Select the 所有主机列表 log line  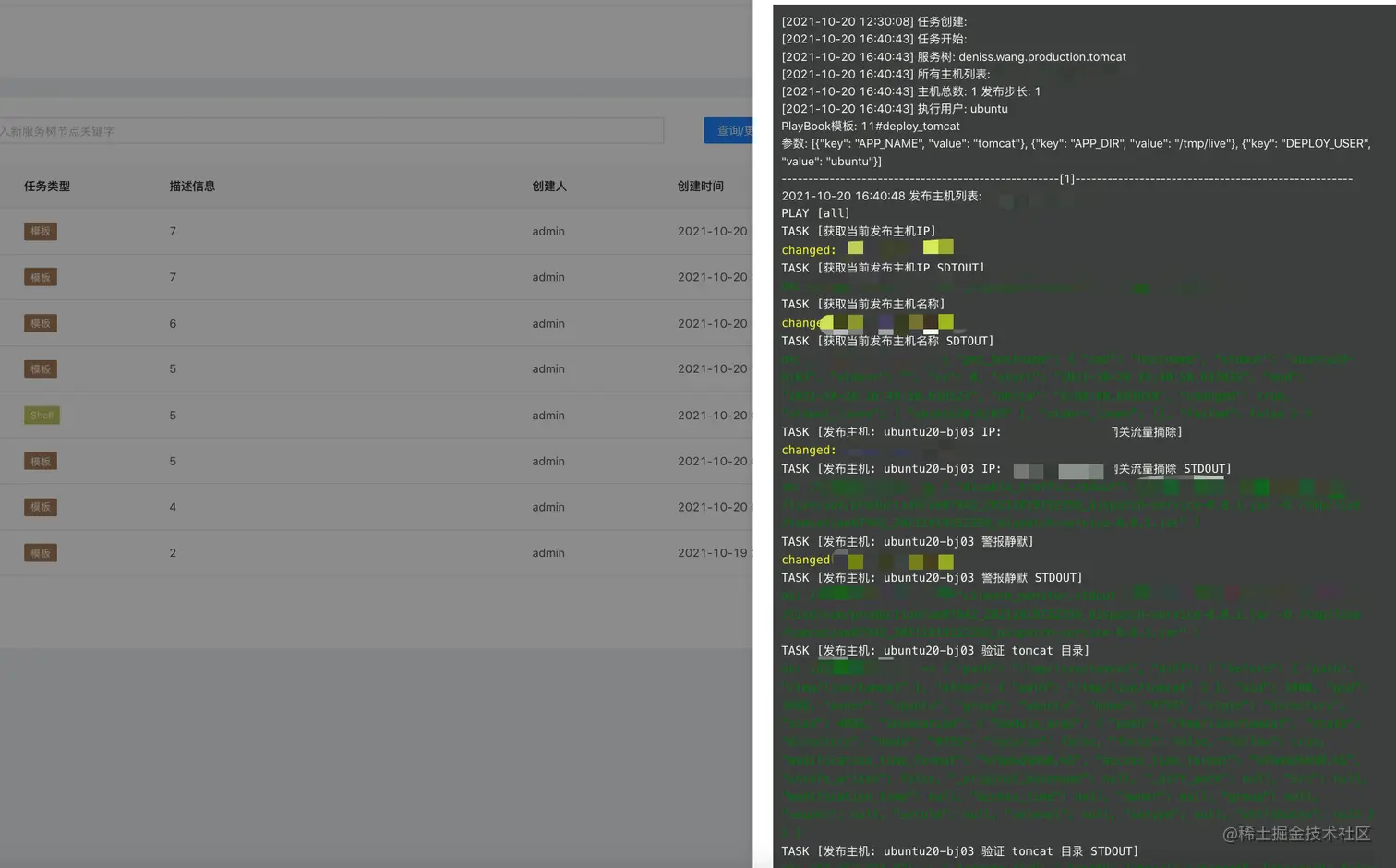pyautogui.click(x=886, y=74)
